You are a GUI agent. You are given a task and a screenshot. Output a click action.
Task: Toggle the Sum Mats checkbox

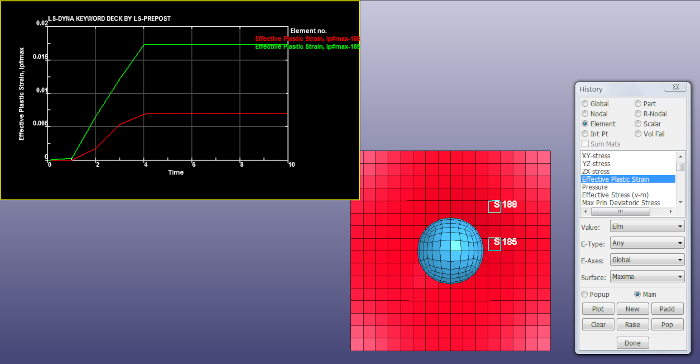point(585,144)
